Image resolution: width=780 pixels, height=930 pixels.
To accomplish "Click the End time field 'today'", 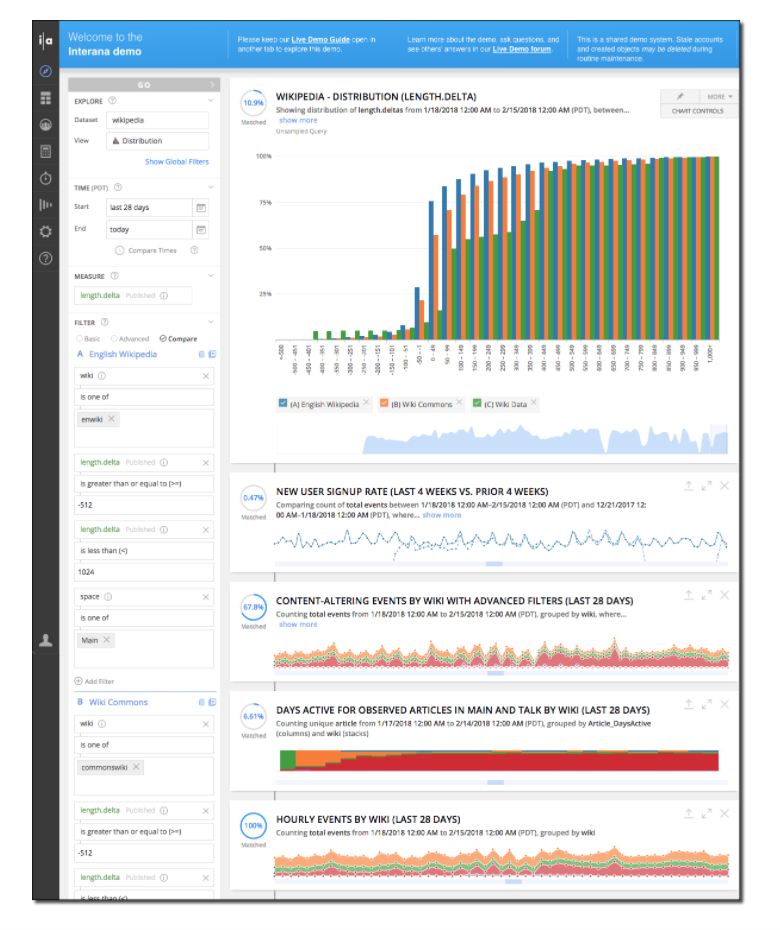I will click(149, 230).
